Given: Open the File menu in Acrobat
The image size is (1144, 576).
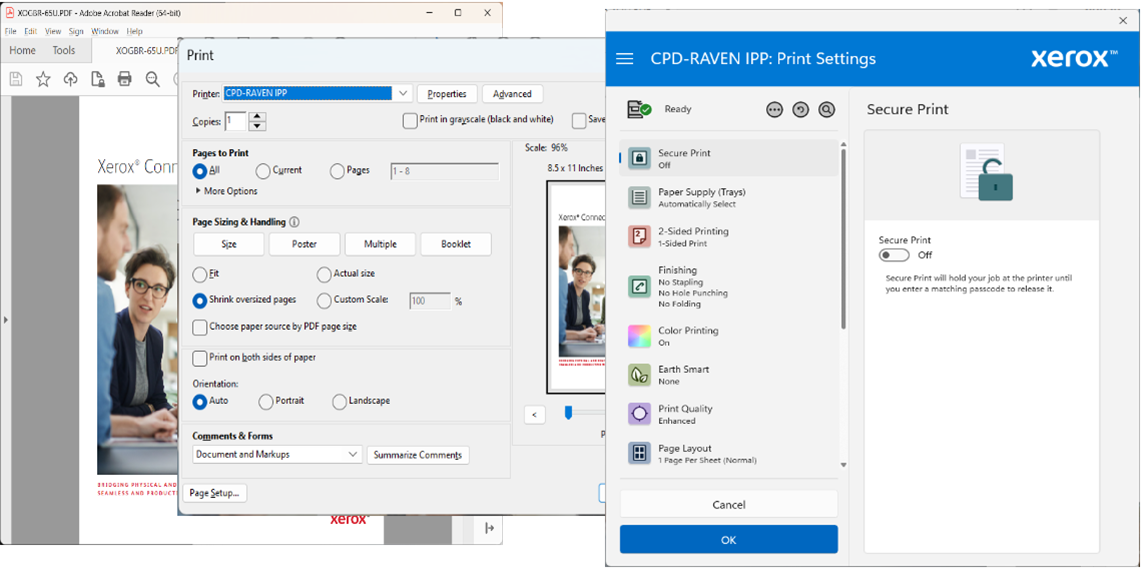Looking at the screenshot, I should coord(10,31).
